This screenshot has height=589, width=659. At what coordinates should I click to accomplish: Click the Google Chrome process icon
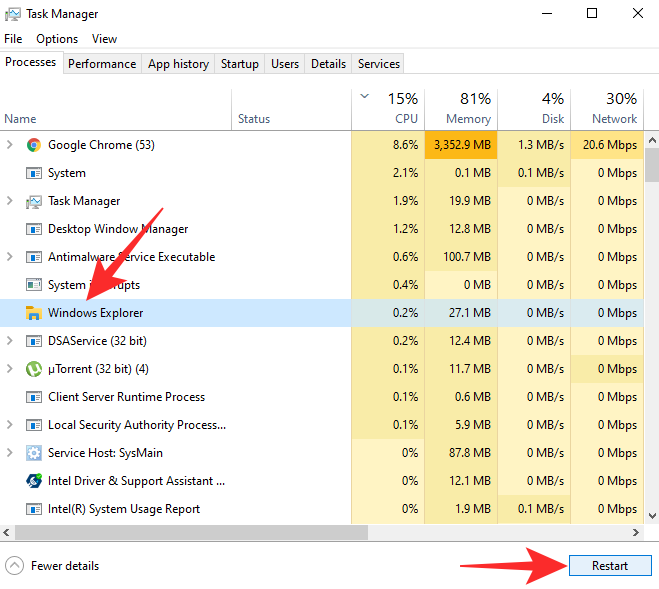(33, 145)
